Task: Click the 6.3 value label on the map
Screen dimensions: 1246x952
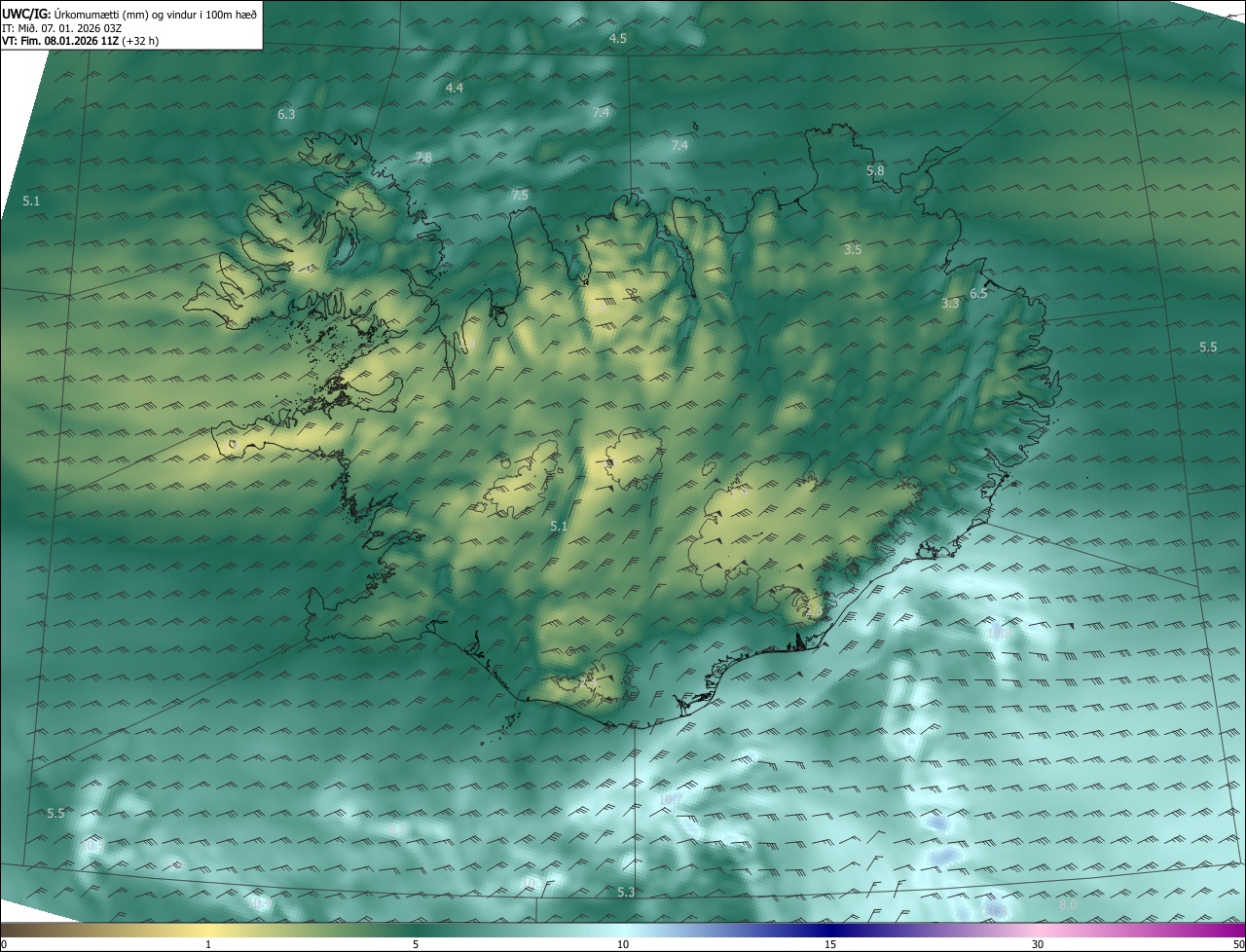Action: pyautogui.click(x=286, y=115)
